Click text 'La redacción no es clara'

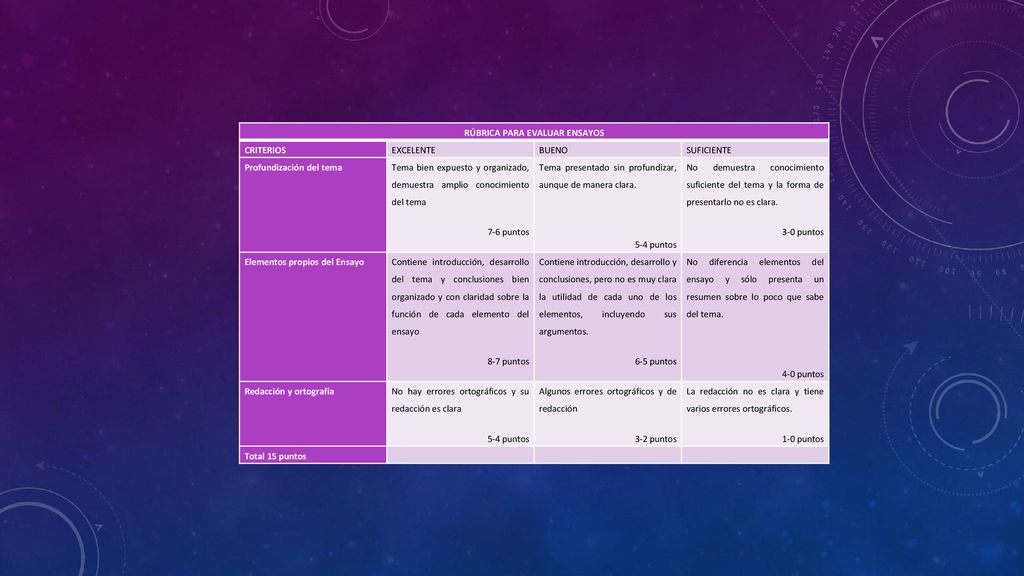(738, 392)
